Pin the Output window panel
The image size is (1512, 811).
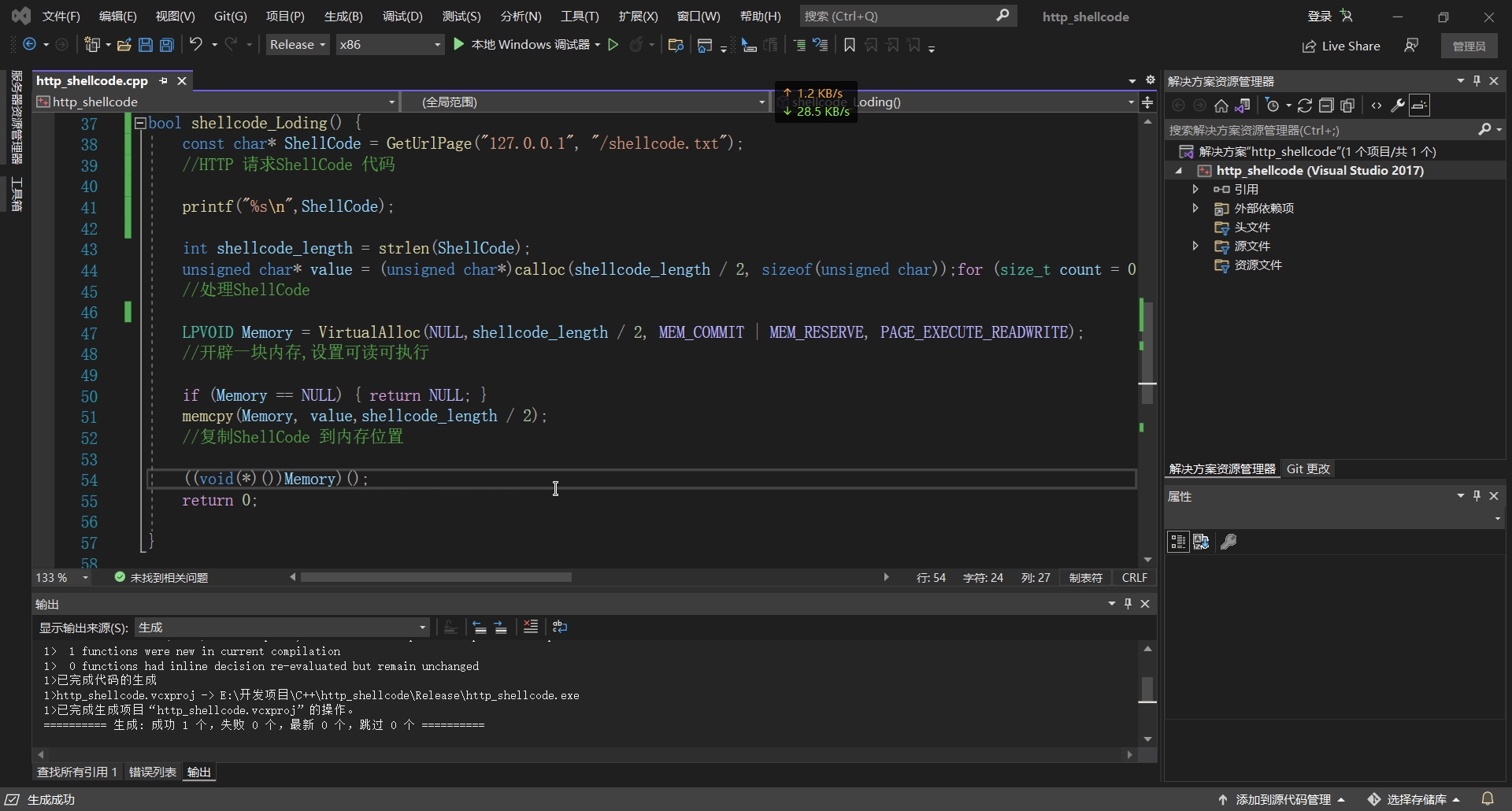pos(1128,604)
